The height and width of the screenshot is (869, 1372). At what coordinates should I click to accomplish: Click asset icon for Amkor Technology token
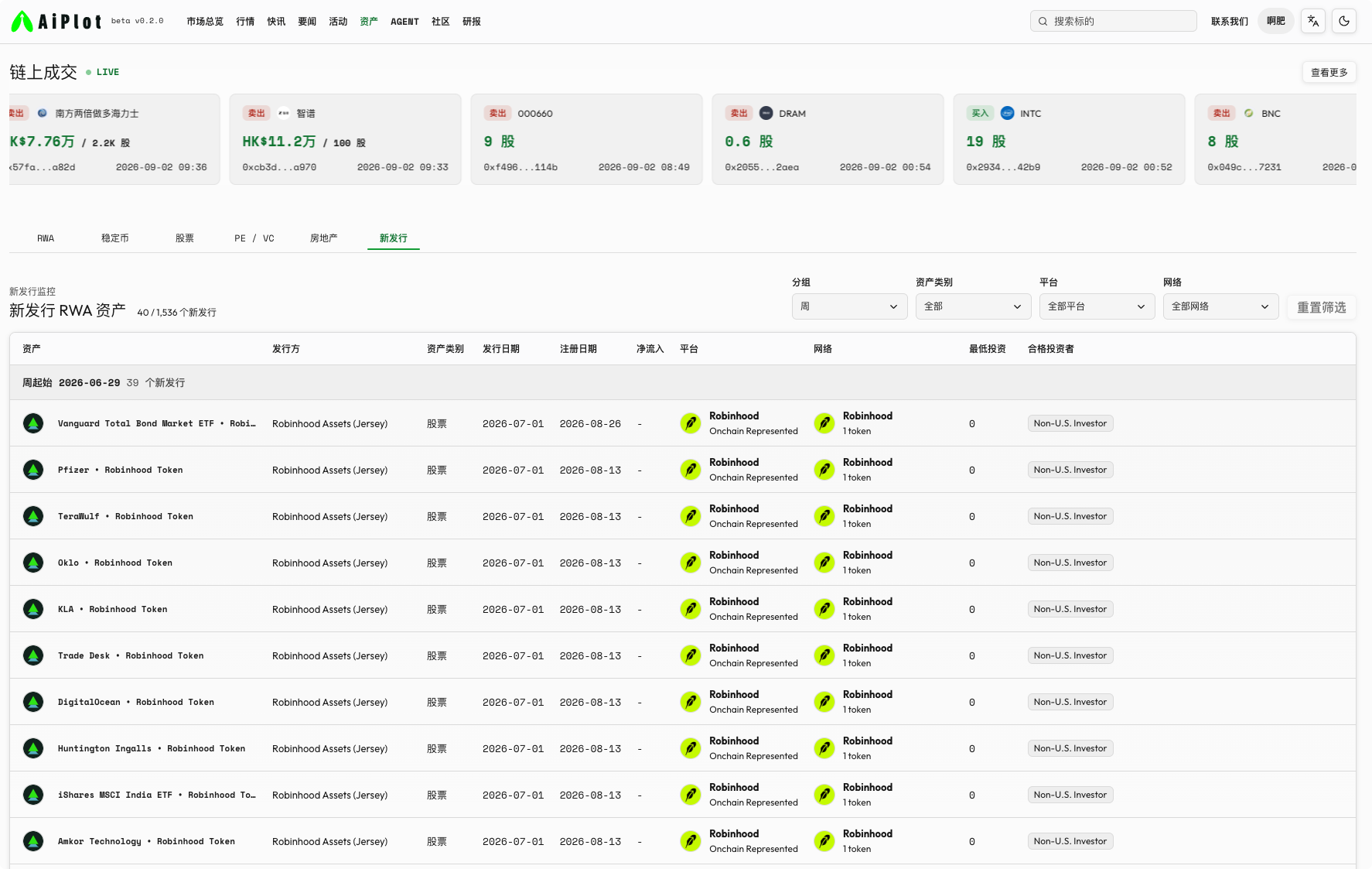pyautogui.click(x=33, y=841)
